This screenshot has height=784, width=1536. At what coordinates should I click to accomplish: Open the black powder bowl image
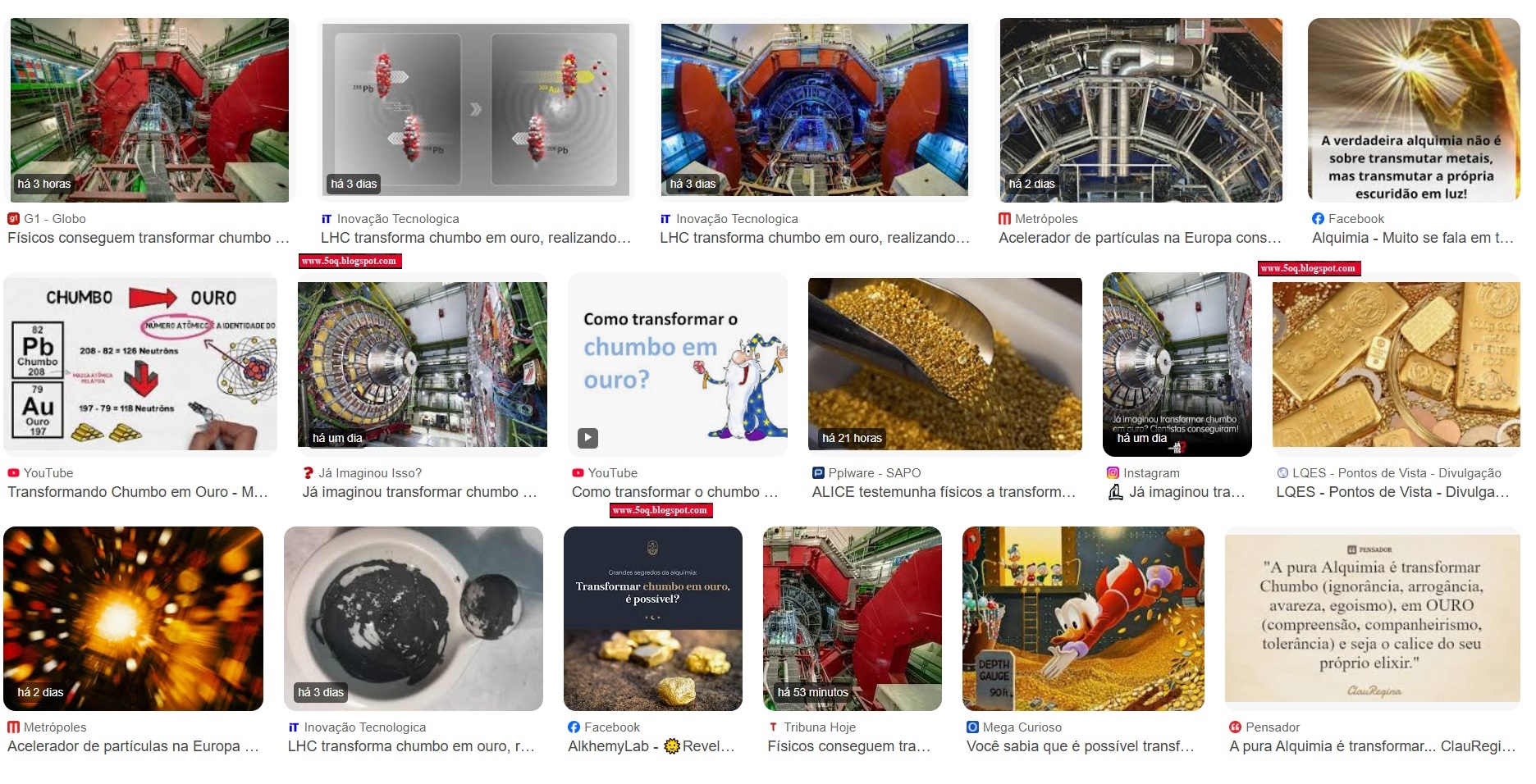coord(414,618)
